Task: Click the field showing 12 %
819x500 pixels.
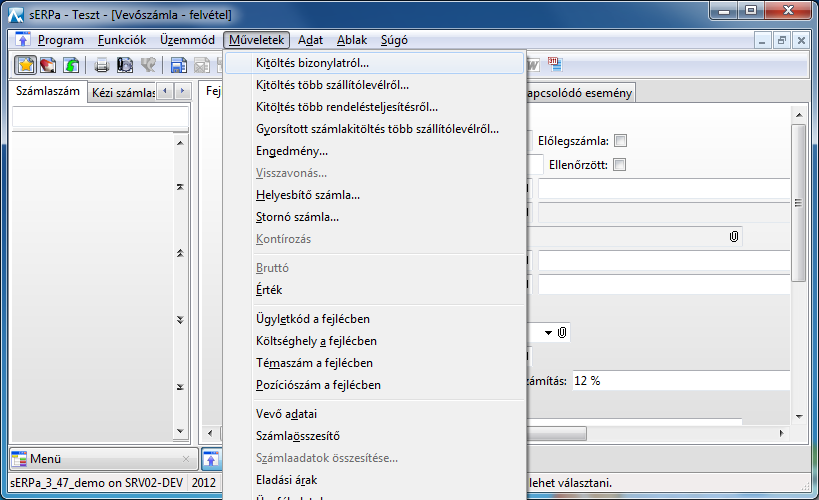Action: [681, 380]
